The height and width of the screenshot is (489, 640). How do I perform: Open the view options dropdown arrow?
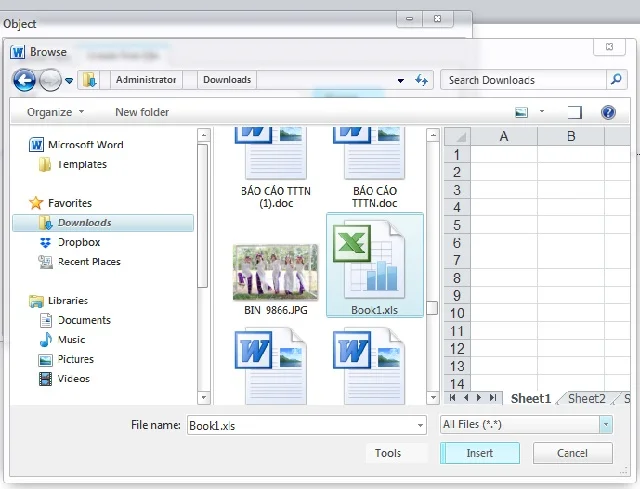(542, 111)
